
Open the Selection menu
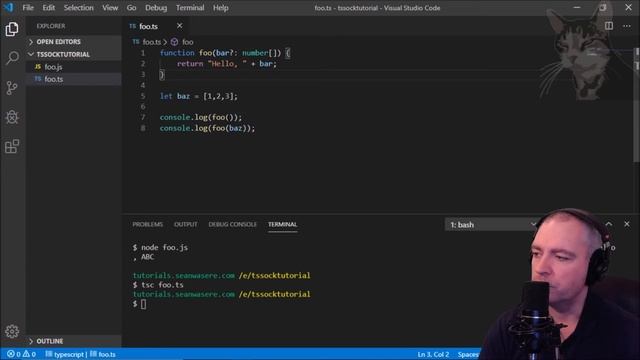78,8
